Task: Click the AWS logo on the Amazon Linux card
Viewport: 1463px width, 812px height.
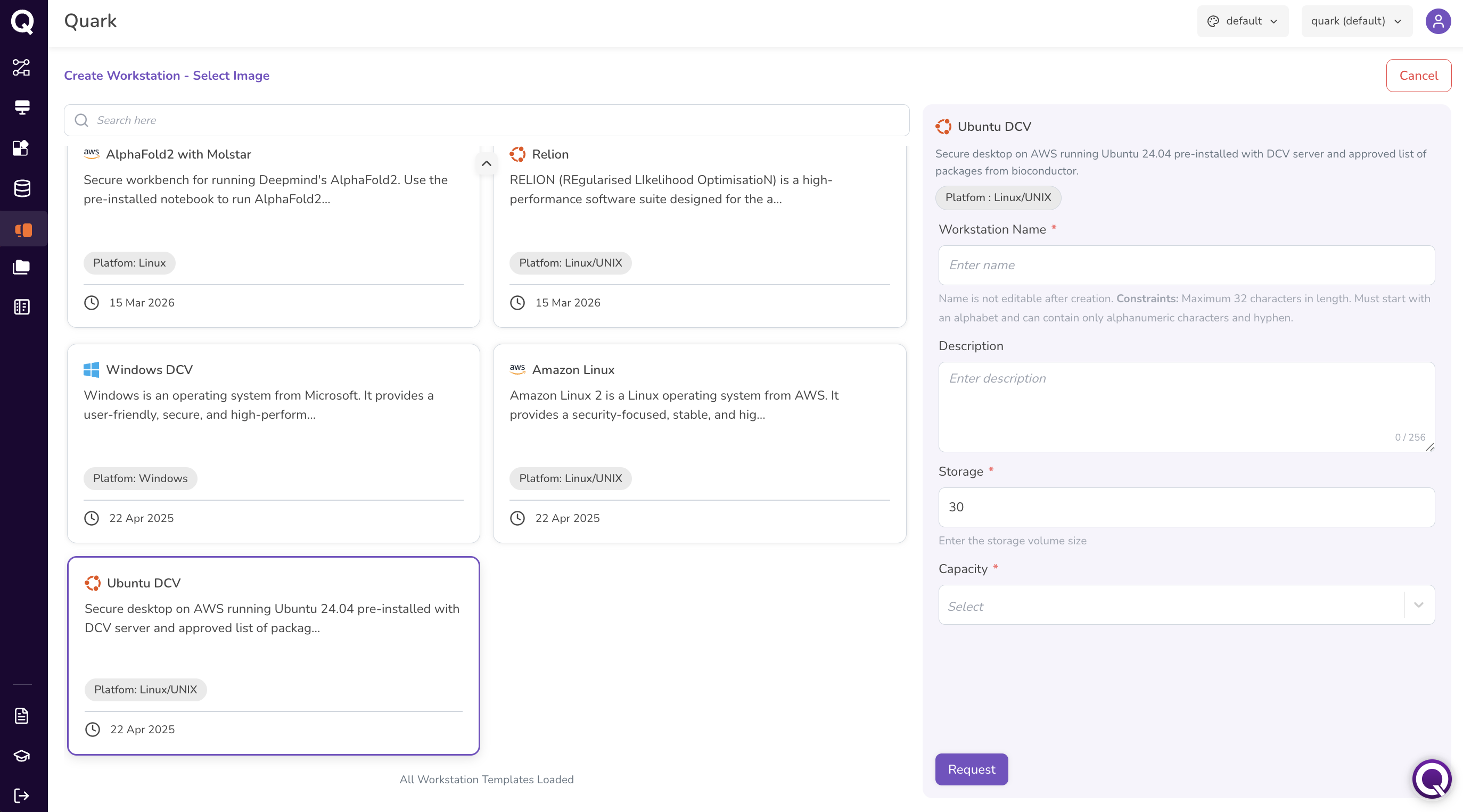Action: [517, 370]
